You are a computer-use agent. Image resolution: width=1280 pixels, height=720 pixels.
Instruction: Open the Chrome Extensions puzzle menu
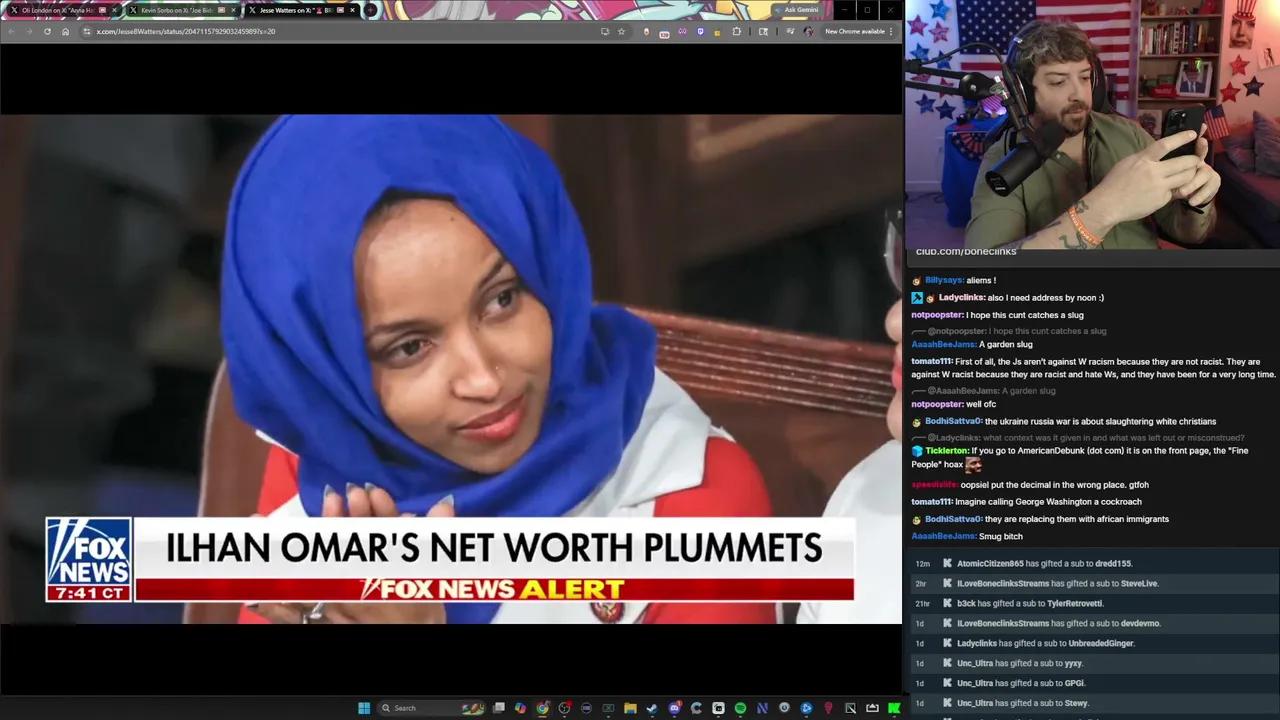coord(736,31)
